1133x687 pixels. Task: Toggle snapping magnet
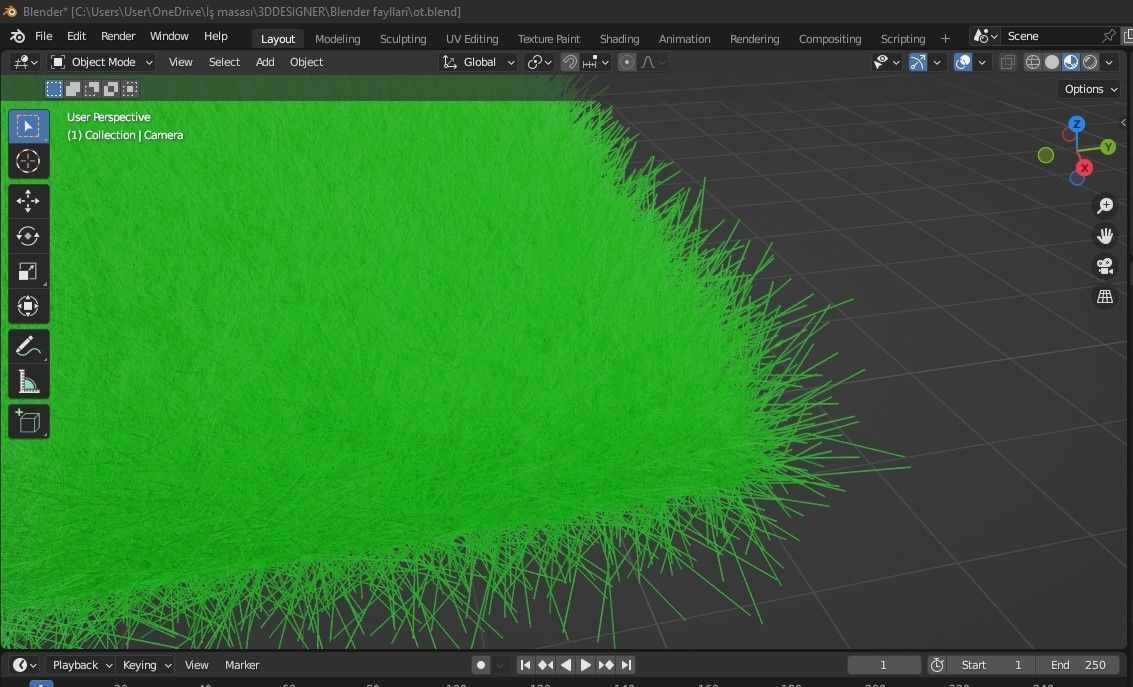click(569, 62)
